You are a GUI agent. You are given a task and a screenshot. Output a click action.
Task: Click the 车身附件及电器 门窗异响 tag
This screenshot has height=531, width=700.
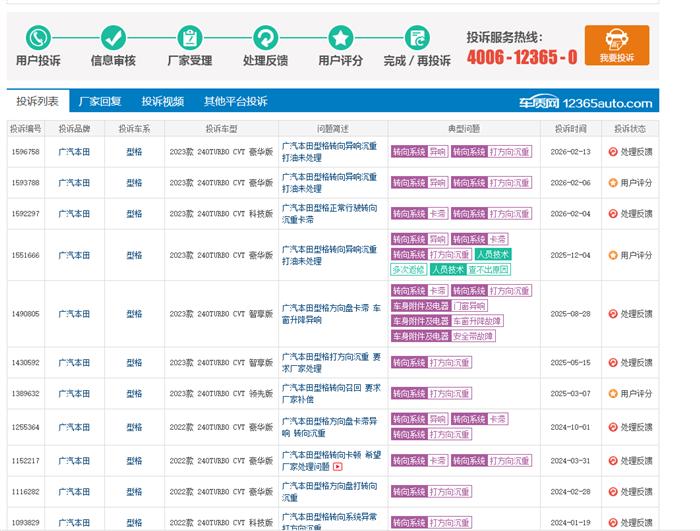(x=439, y=306)
